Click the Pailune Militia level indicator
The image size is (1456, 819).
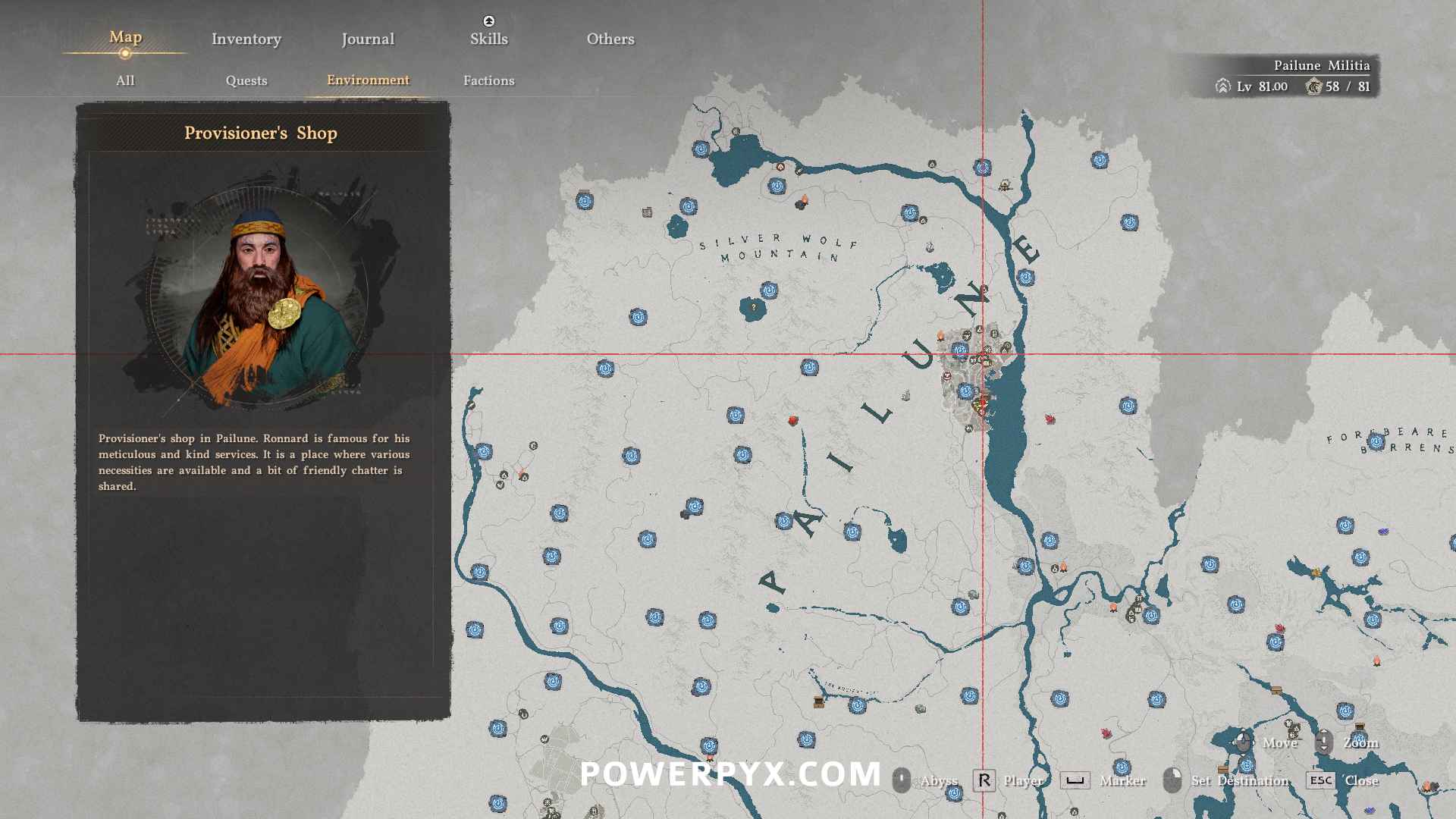click(1263, 86)
